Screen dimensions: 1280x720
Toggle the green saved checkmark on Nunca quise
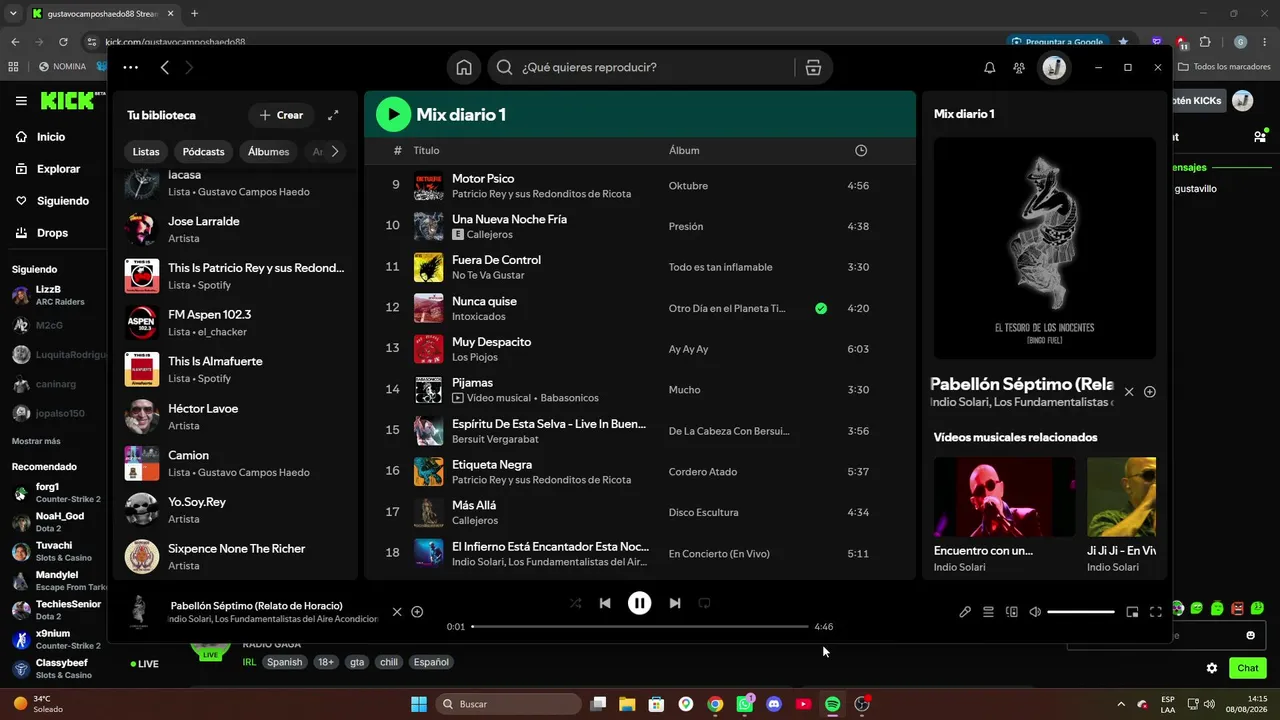click(x=821, y=308)
